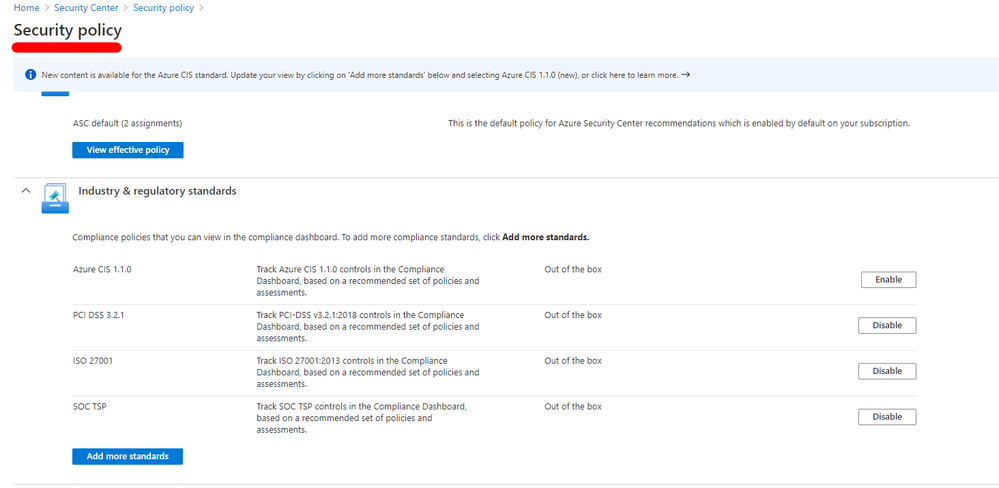Click the default policy description text
This screenshot has height=488, width=999.
(x=679, y=124)
